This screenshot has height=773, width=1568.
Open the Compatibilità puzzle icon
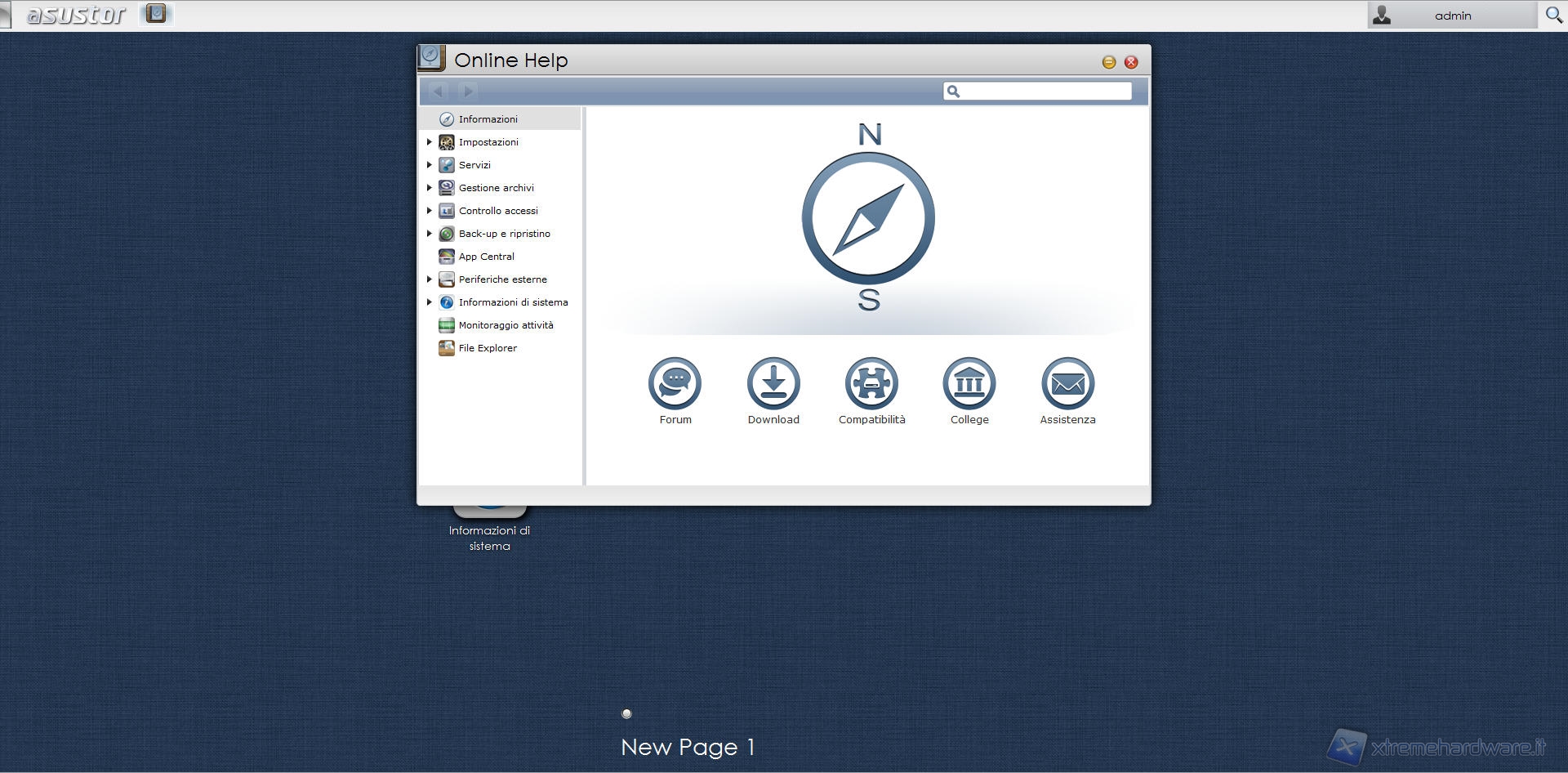tap(871, 383)
